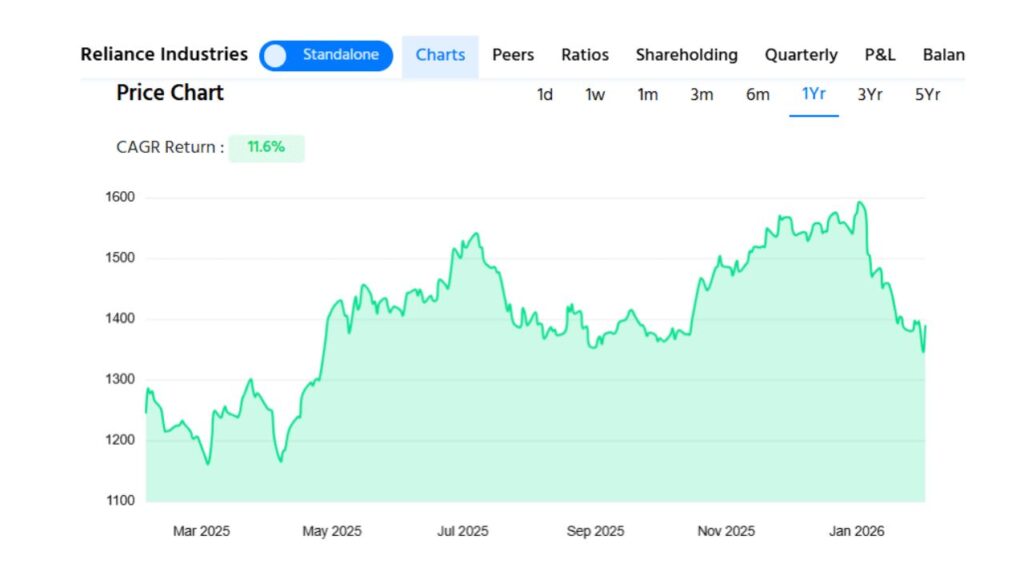Show the 1m price chart
Viewport: 1024px width, 576px height.
(648, 94)
